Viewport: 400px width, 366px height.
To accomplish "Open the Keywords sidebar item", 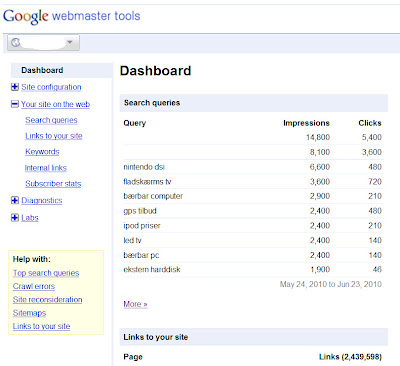I will tap(42, 152).
